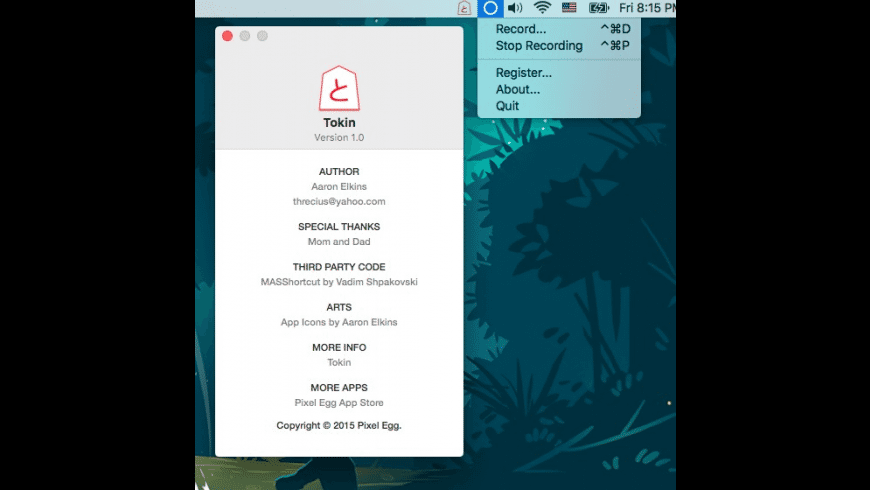Choose Register... menu entry
The image size is (870, 490).
click(559, 73)
